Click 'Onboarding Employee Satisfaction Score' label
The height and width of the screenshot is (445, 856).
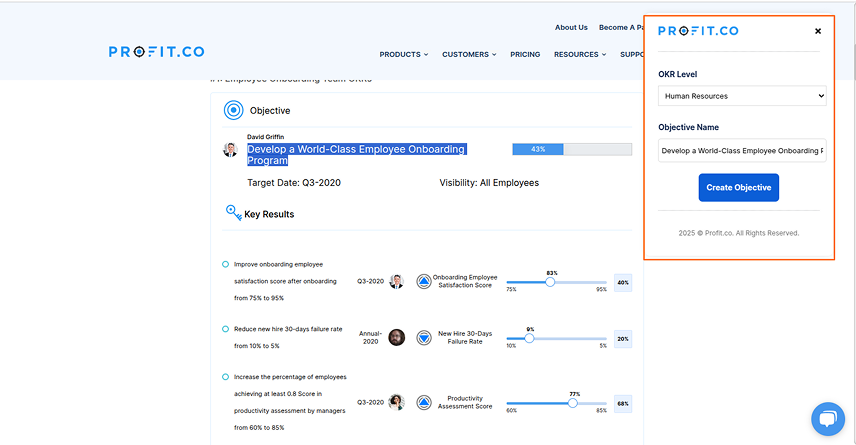[465, 281]
